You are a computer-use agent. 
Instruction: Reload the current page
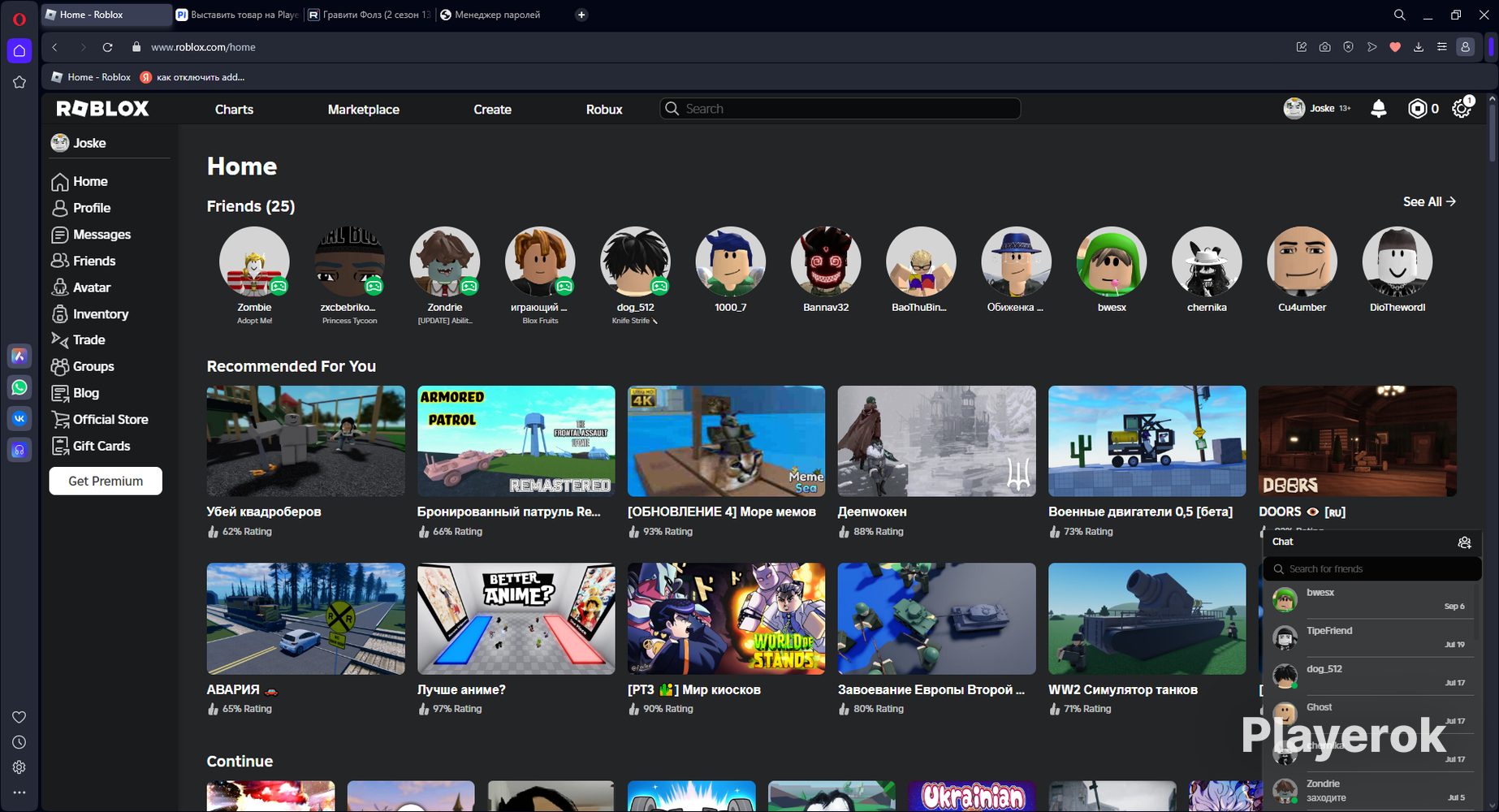107,47
